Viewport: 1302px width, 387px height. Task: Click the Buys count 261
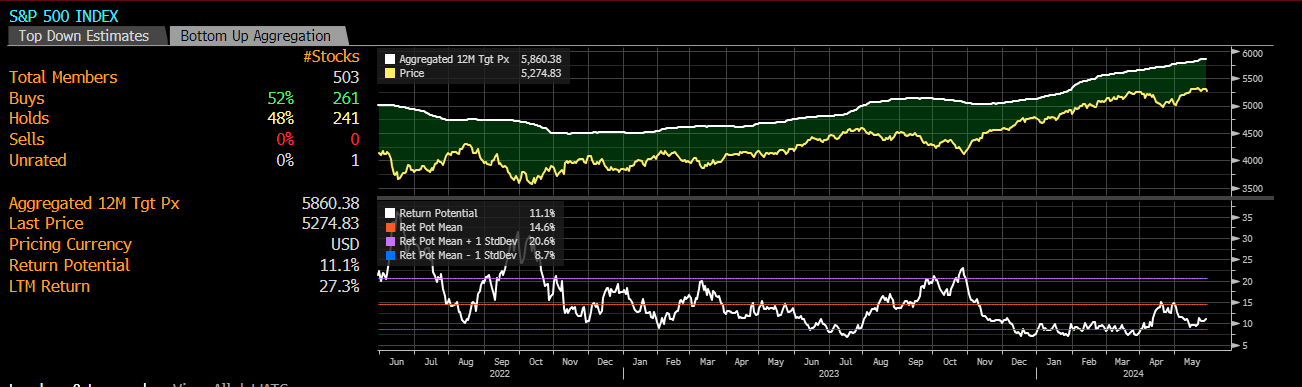pyautogui.click(x=346, y=98)
